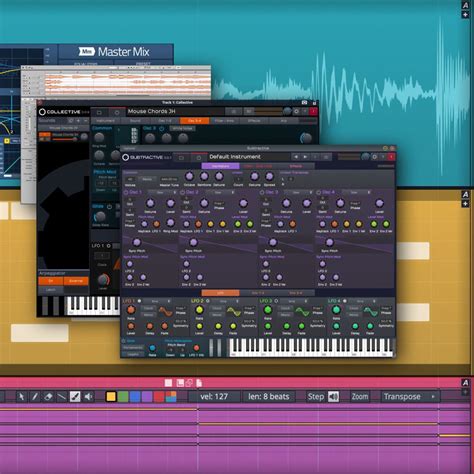Click the Default Instrument preset name

coord(235,157)
